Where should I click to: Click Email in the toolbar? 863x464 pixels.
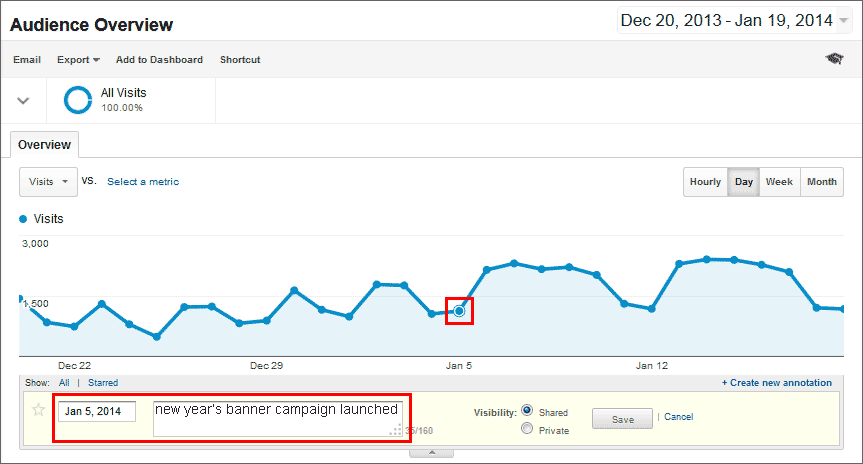(27, 60)
